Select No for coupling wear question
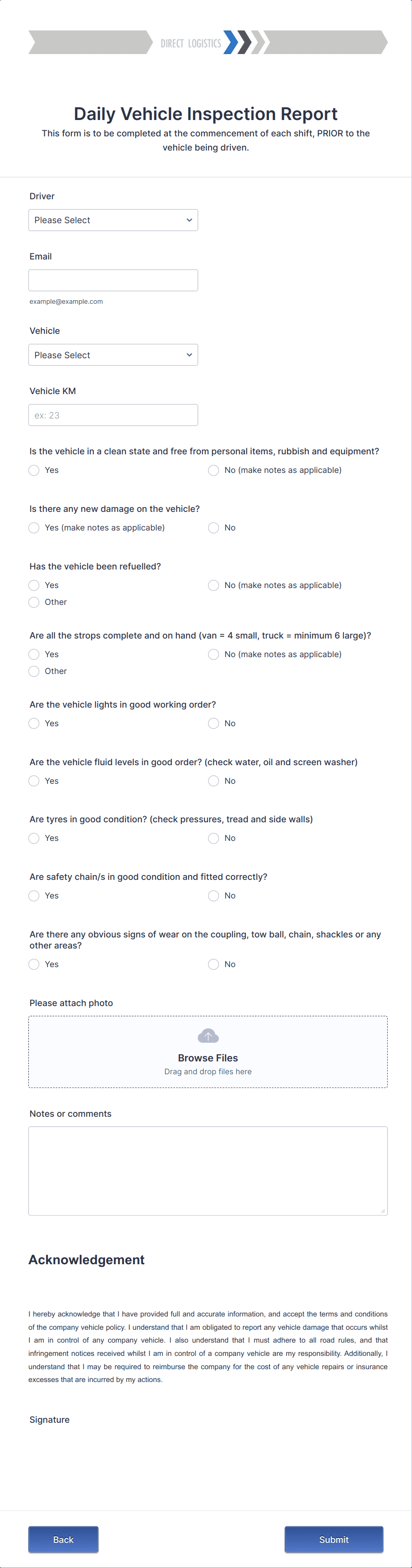Screen dimensions: 412x1568 pyautogui.click(x=213, y=964)
